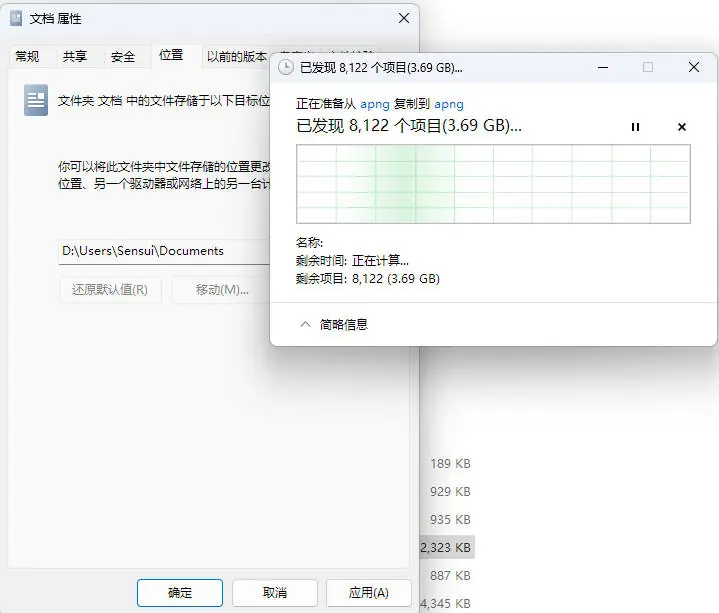Minimize the copy progress dialog
Screen dimensions: 719x613
point(603,67)
